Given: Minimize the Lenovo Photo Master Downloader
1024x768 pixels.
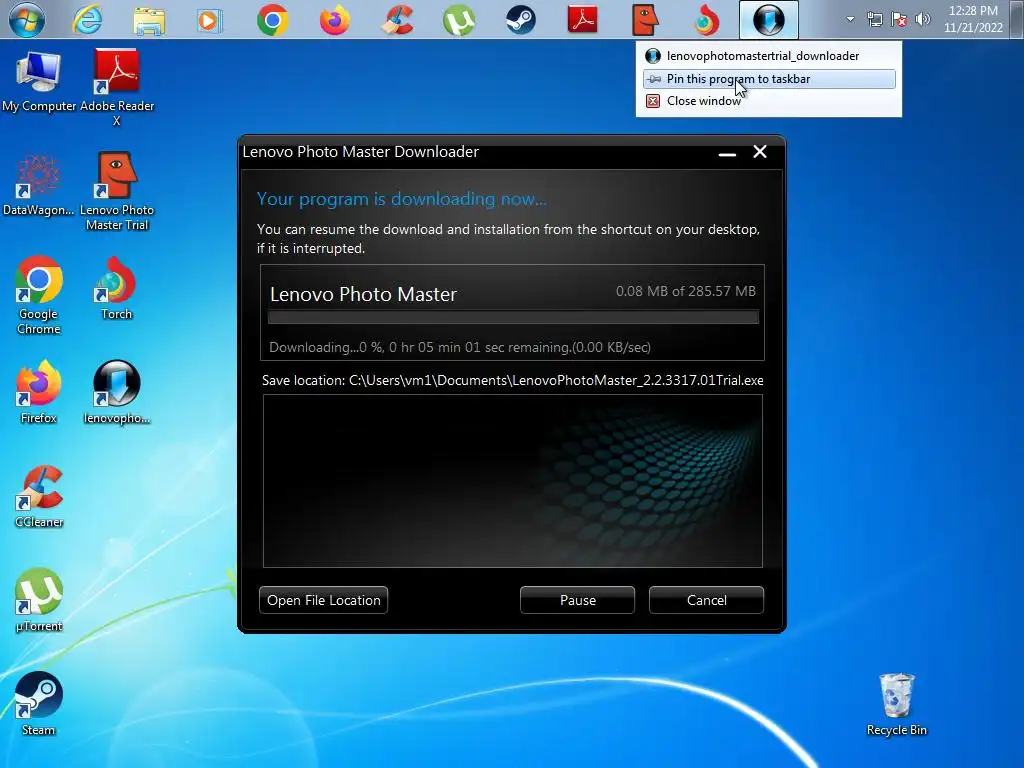Looking at the screenshot, I should click(727, 153).
